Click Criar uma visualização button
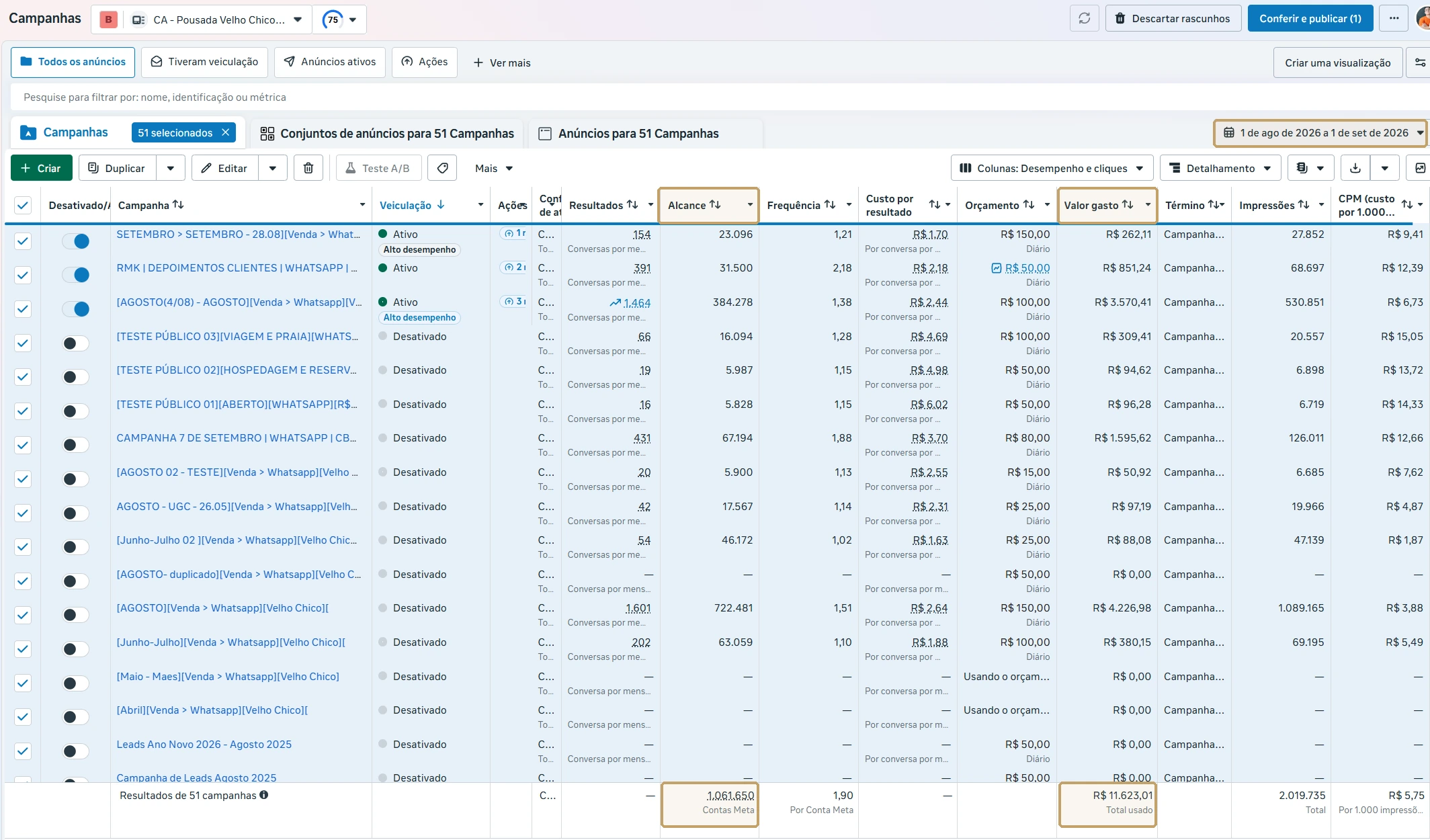The image size is (1430, 840). pos(1338,62)
